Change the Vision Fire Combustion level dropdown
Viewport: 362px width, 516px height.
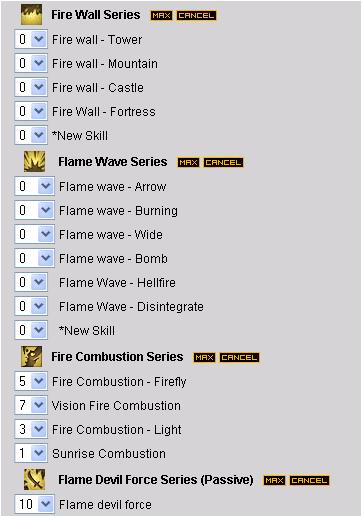coord(31,405)
